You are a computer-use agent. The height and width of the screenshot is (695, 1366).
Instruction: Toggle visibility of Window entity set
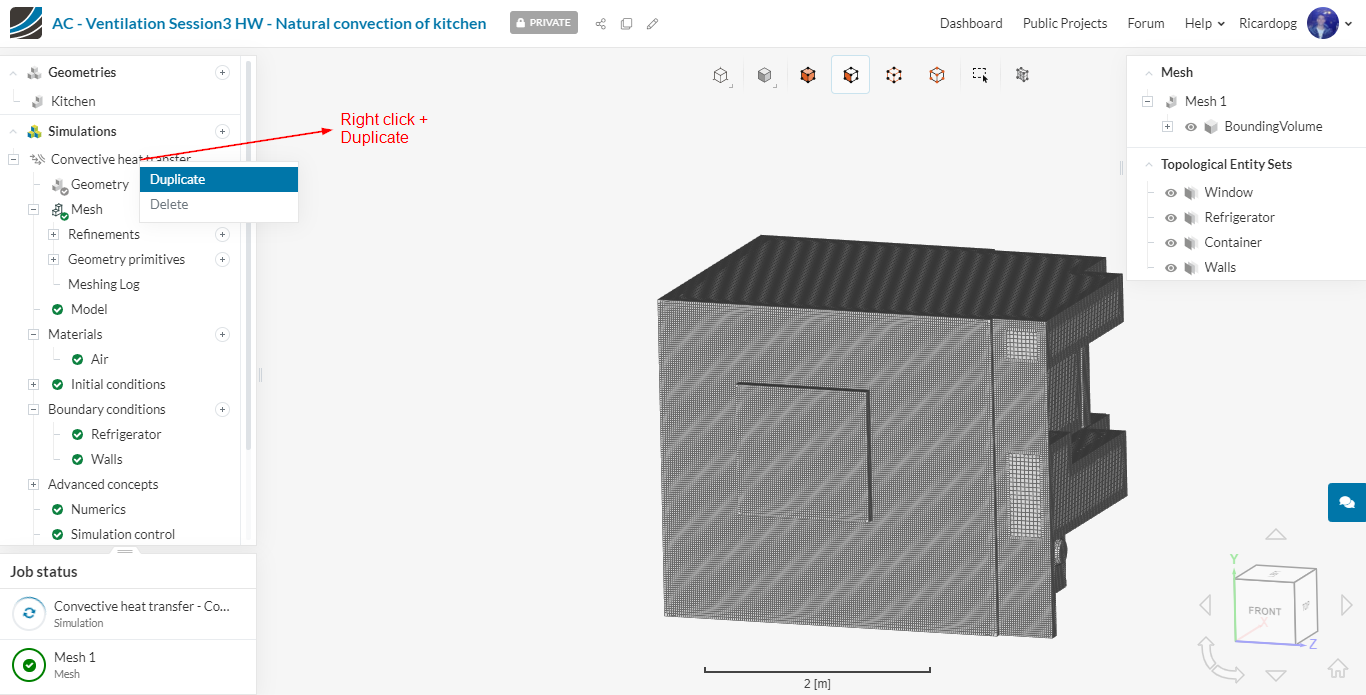click(x=1171, y=193)
